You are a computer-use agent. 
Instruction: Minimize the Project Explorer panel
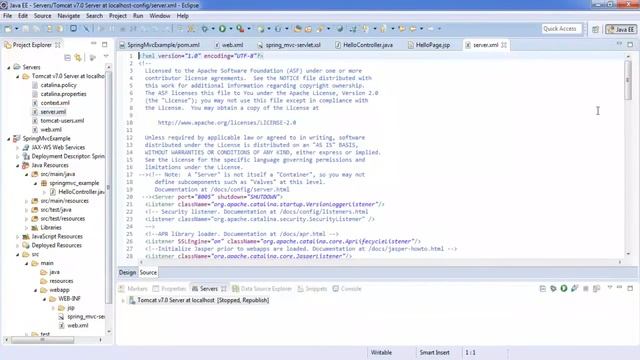93,43
